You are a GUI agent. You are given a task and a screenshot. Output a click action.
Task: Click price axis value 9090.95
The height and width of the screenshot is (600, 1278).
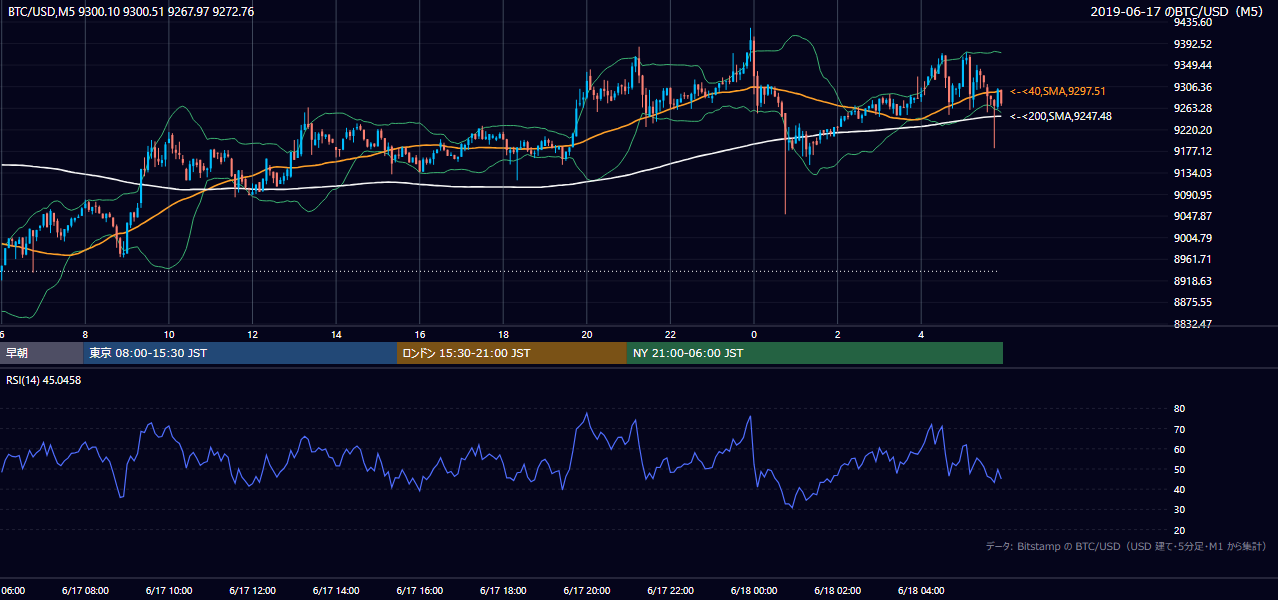pos(1193,195)
